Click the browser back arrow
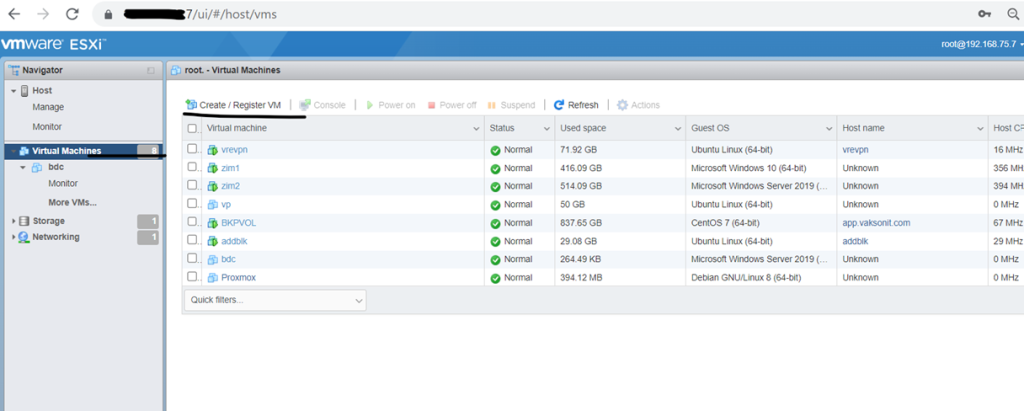 point(14,15)
